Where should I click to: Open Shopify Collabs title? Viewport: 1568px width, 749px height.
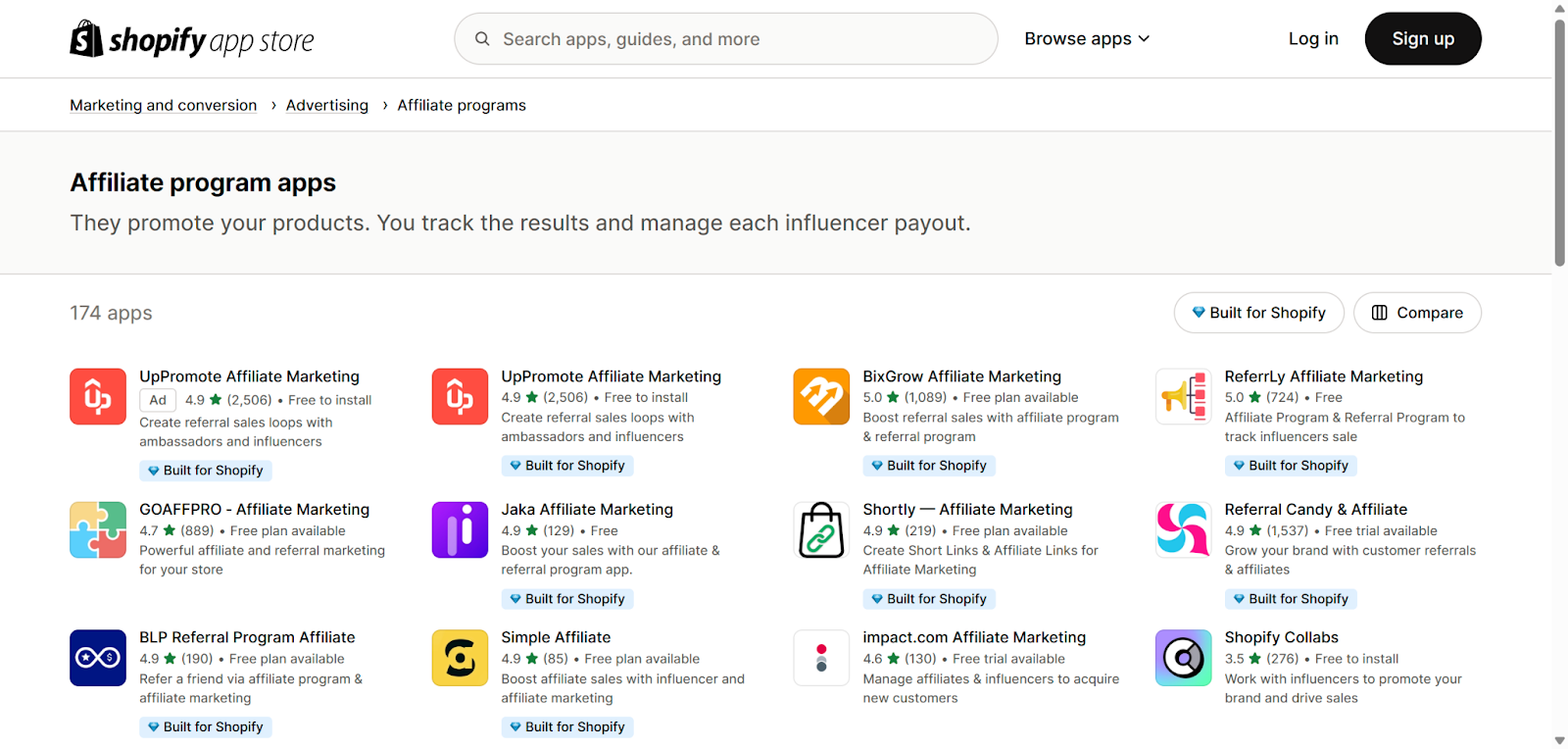[x=1281, y=637]
